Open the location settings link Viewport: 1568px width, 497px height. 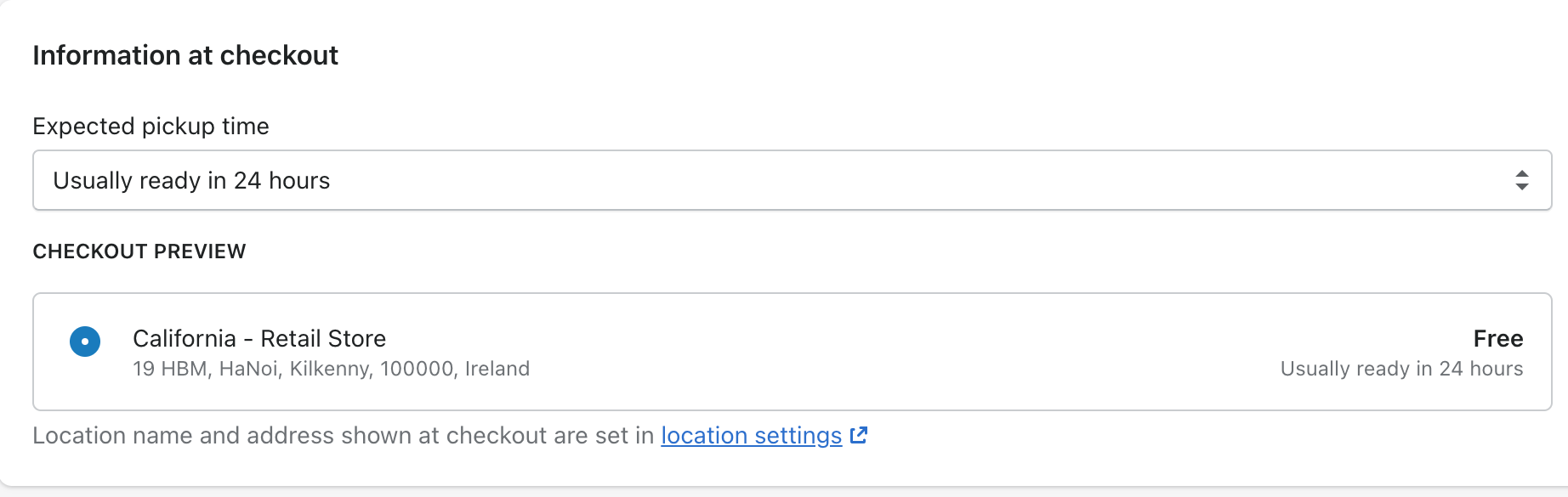[751, 436]
